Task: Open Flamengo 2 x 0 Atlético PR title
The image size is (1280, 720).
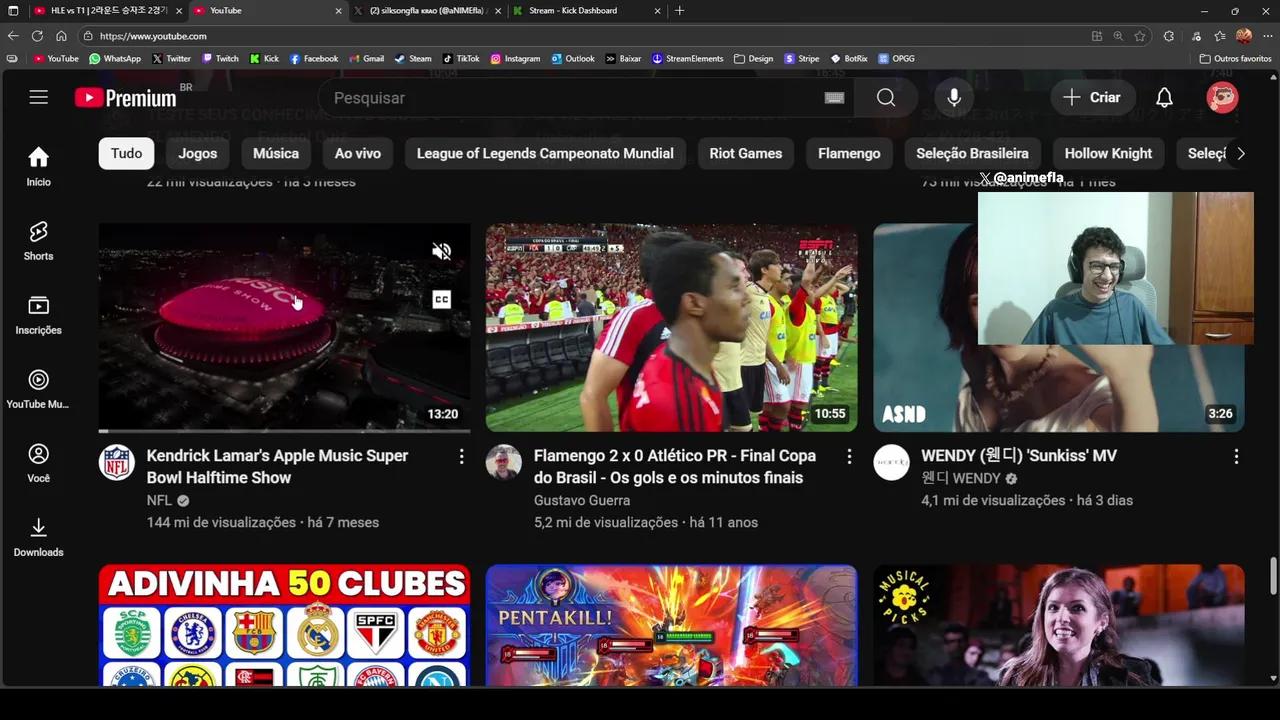Action: pyautogui.click(x=675, y=466)
